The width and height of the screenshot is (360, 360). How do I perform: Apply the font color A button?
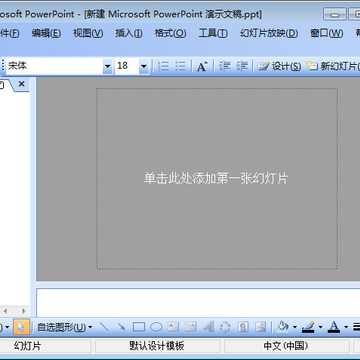pos(334,327)
